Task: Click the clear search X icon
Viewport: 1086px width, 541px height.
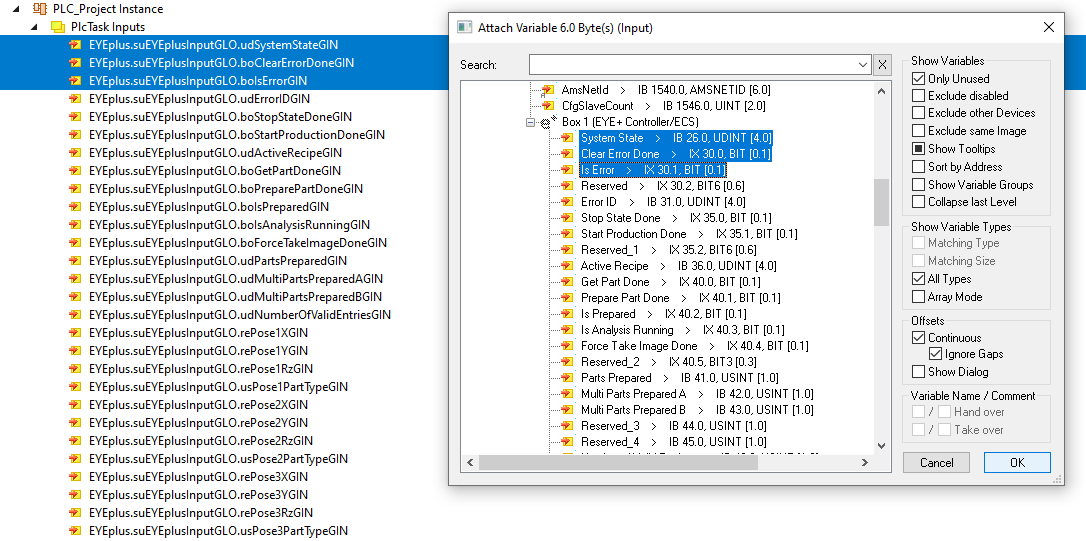Action: click(882, 65)
